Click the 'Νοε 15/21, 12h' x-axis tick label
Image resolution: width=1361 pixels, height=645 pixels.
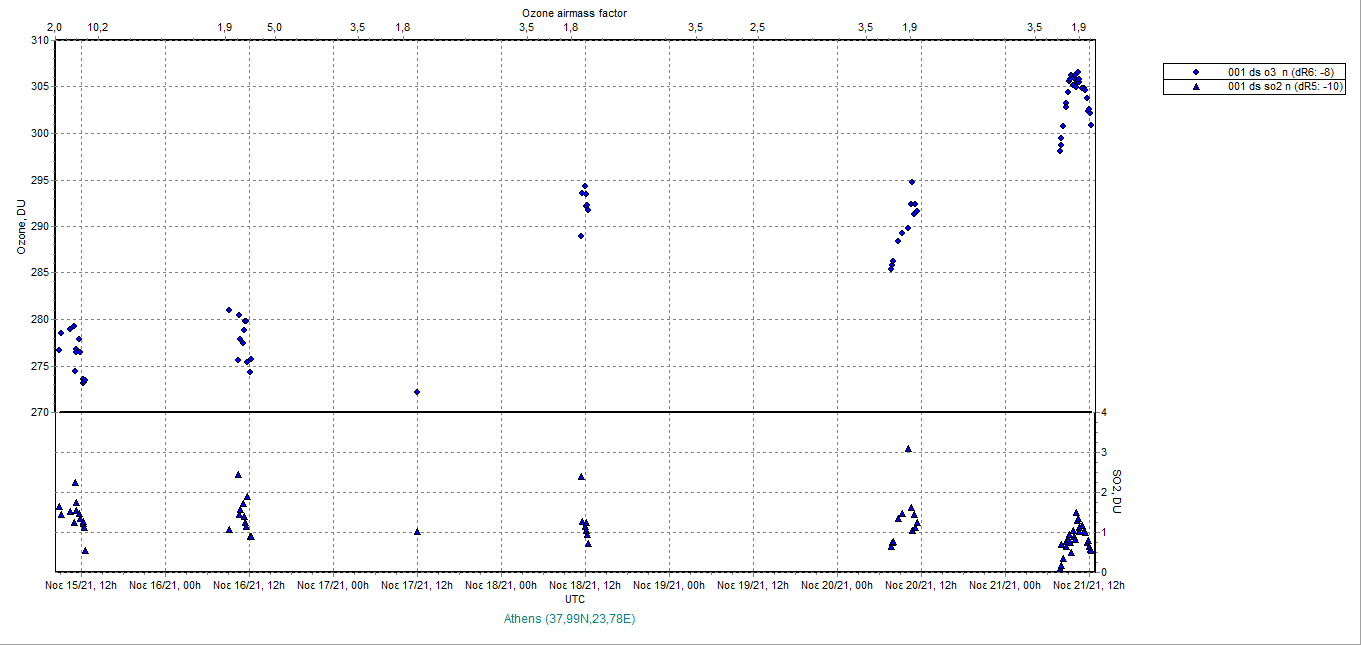pyautogui.click(x=81, y=584)
